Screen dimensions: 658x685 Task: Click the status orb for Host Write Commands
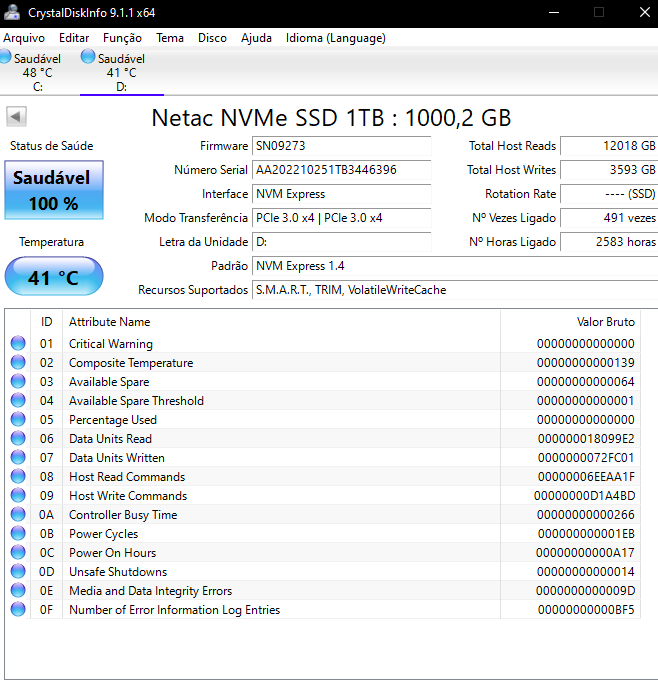coord(18,495)
